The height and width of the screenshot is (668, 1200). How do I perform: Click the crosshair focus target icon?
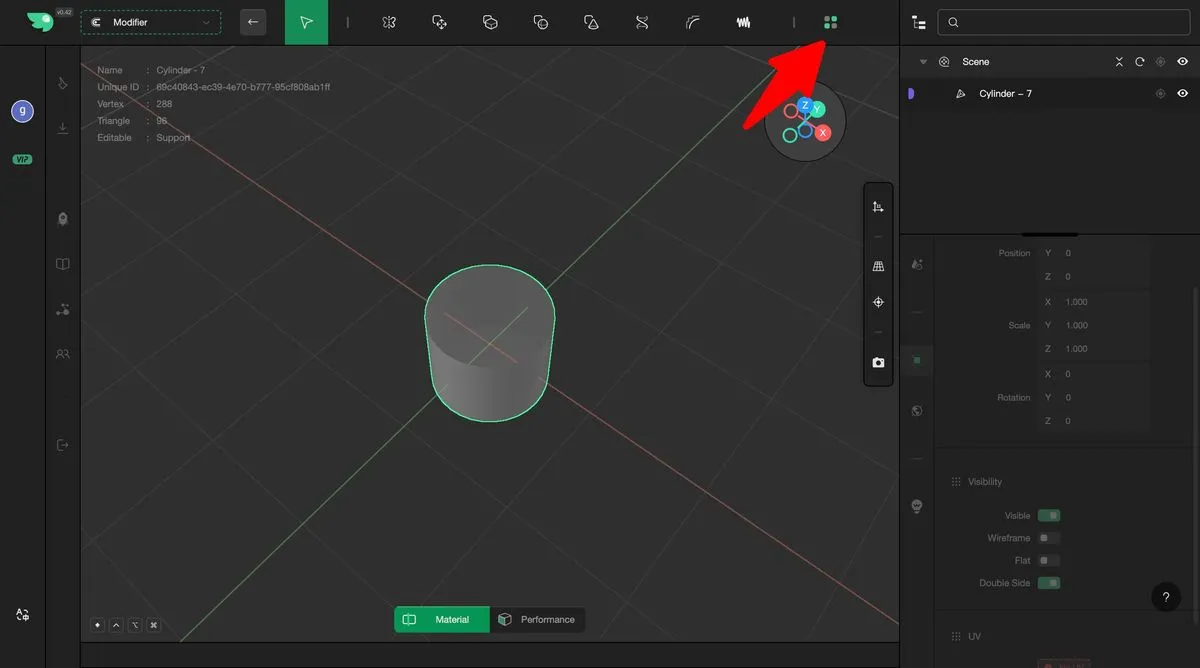[x=878, y=302]
